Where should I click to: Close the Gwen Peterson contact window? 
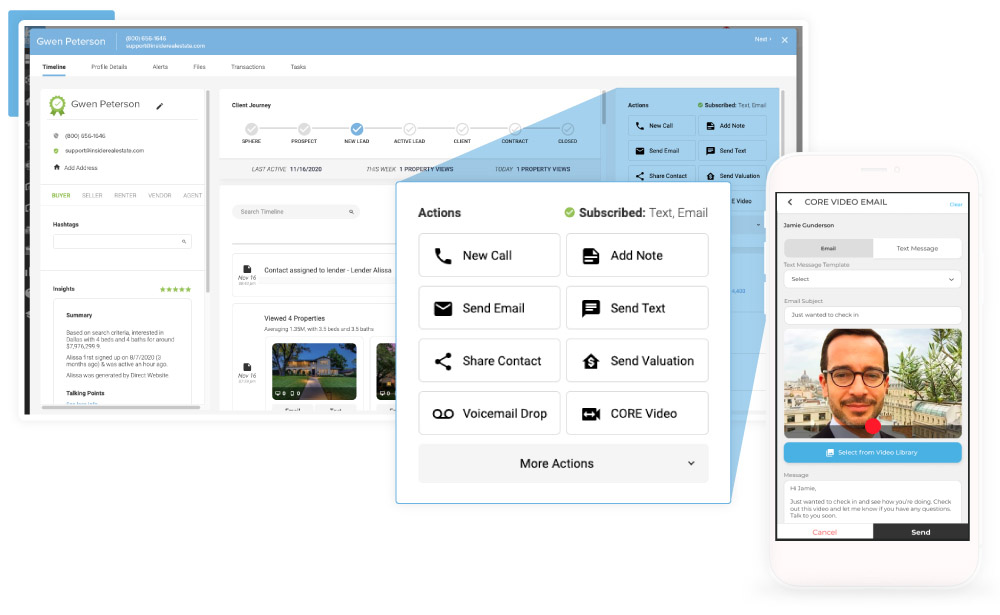point(785,40)
